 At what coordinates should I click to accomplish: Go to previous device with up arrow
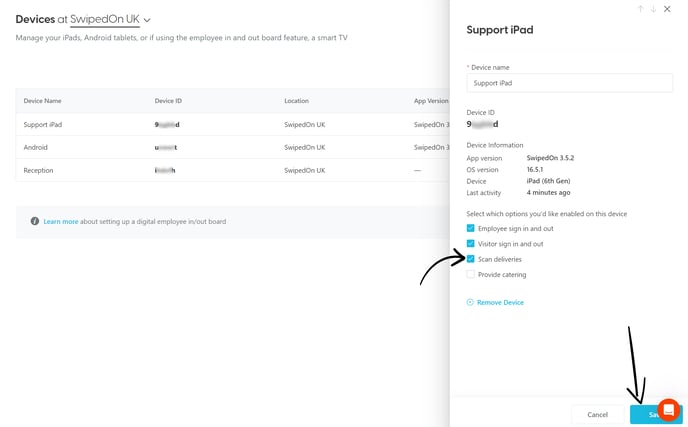[640, 9]
